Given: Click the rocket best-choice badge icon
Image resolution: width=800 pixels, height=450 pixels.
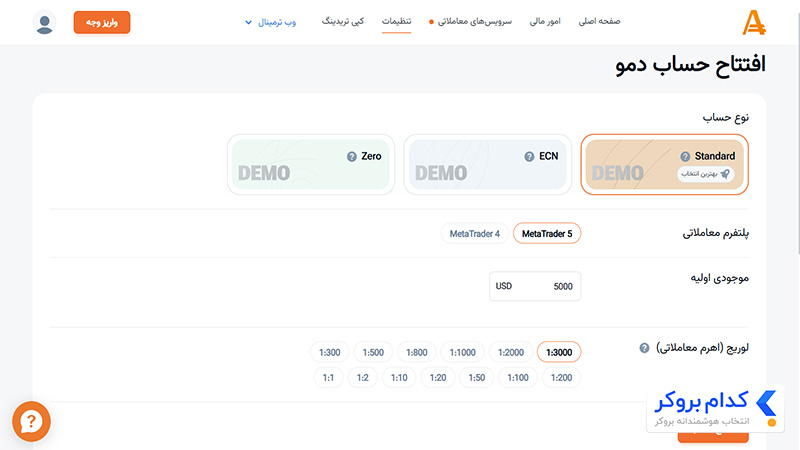Looking at the screenshot, I should (724, 174).
